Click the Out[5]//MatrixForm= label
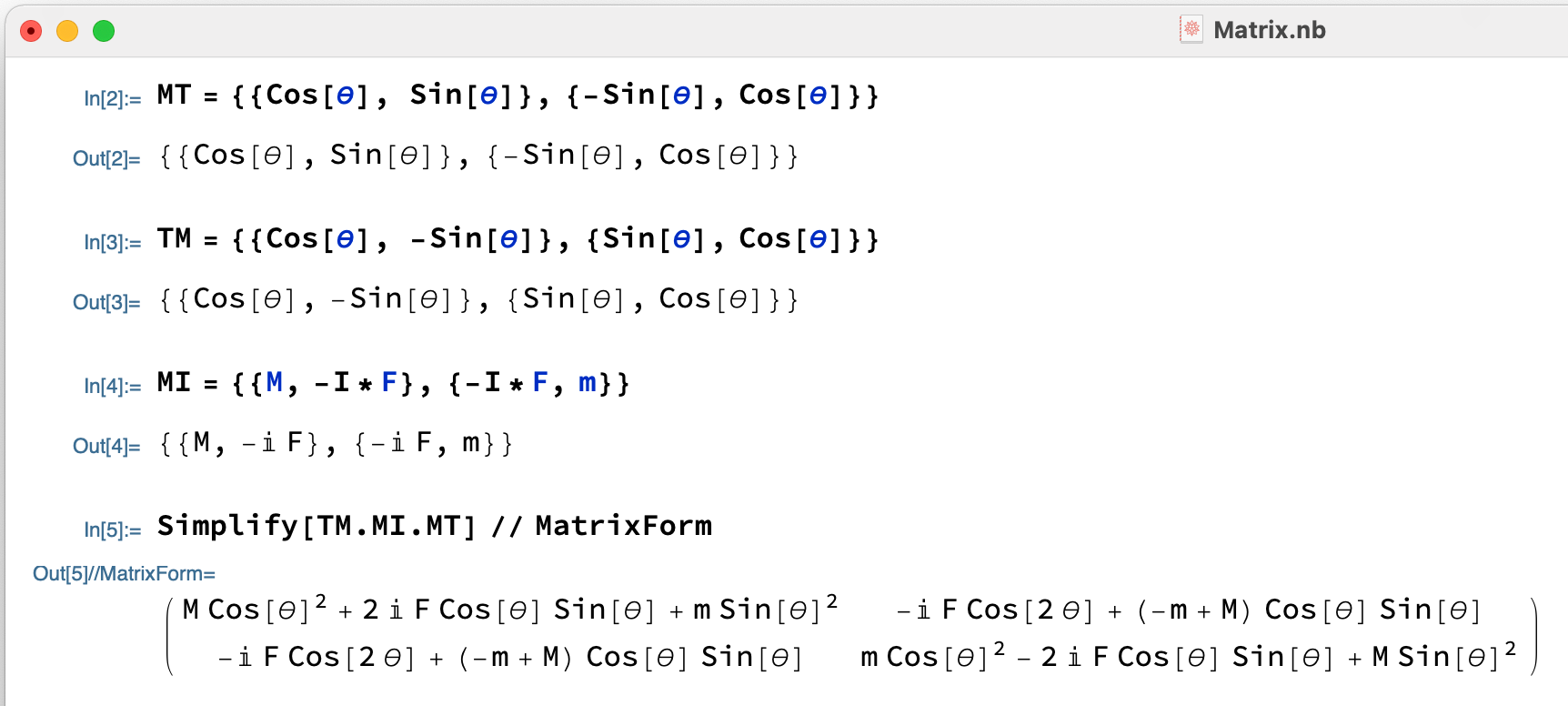Viewport: 1568px width, 706px height. 124,573
